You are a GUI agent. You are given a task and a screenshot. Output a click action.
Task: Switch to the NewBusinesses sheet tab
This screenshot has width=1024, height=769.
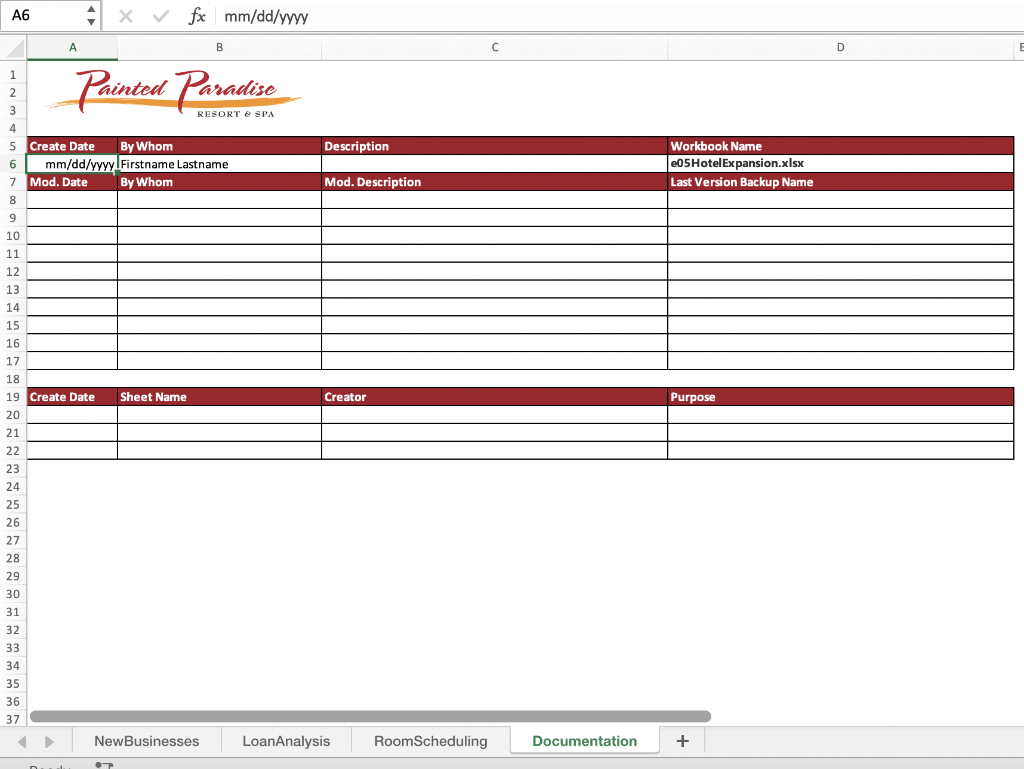[146, 740]
